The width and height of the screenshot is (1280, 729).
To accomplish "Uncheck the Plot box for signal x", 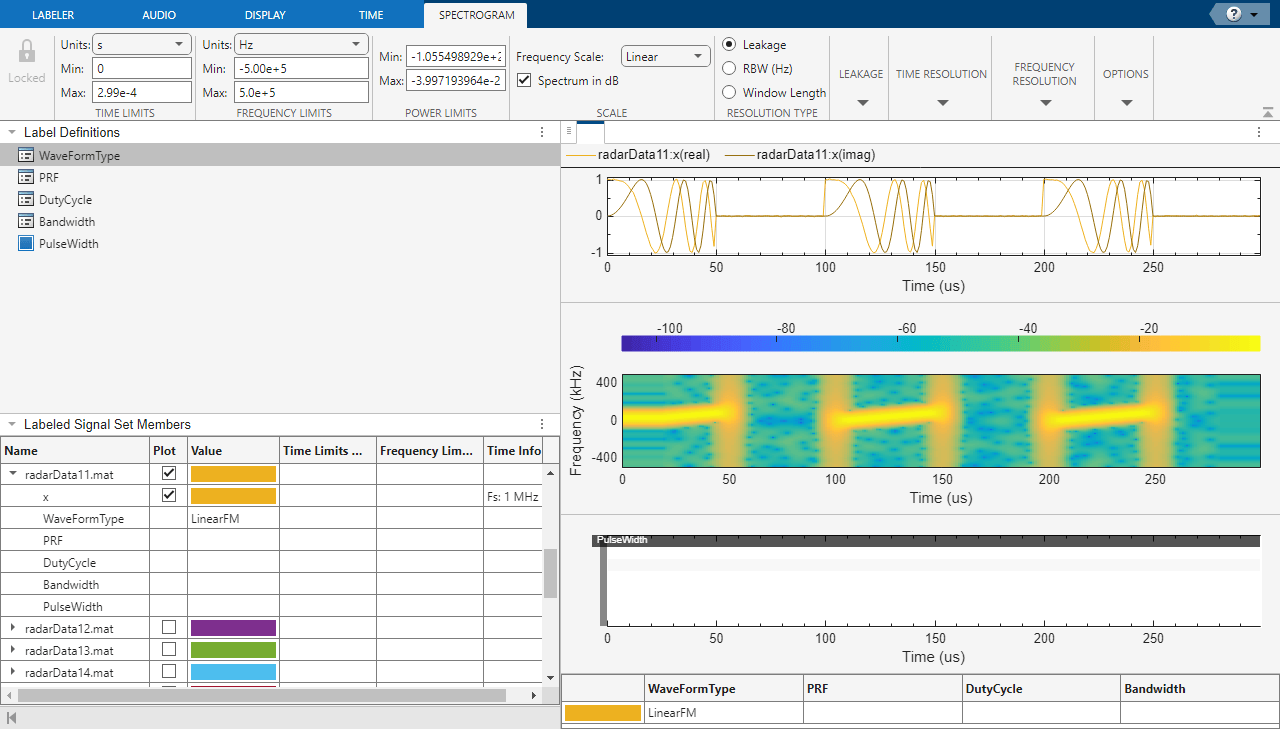I will (x=169, y=496).
